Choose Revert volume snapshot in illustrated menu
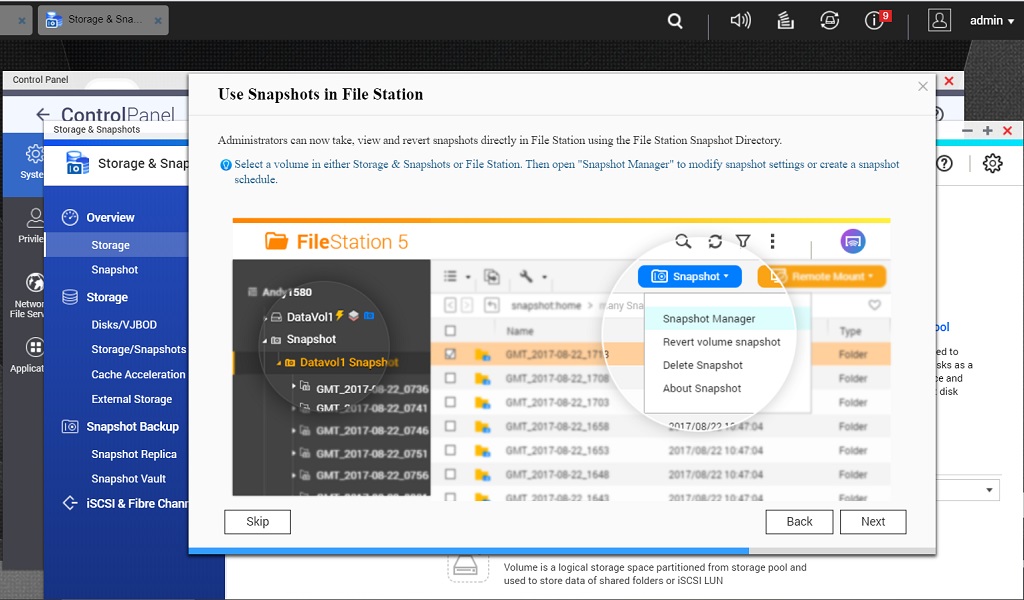 tap(722, 342)
